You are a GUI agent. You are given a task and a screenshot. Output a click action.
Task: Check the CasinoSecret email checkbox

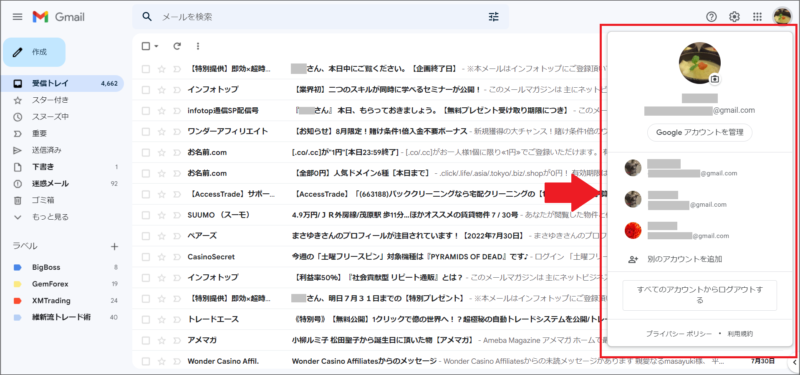(x=146, y=257)
